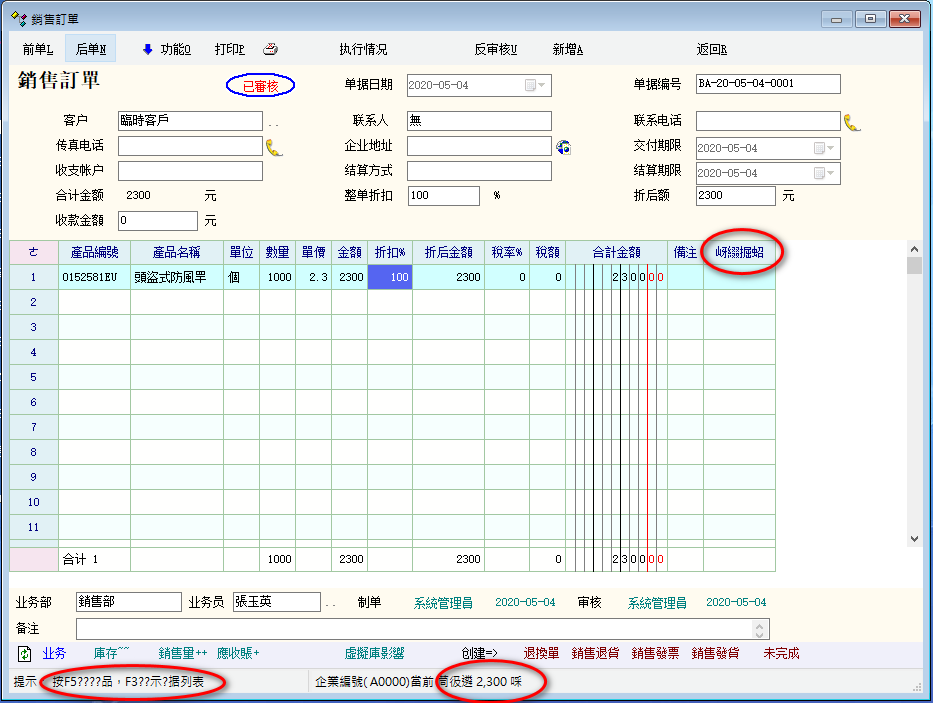Click the scroll-down arrow of the table scrollbar
The image size is (933, 703).
click(x=913, y=538)
